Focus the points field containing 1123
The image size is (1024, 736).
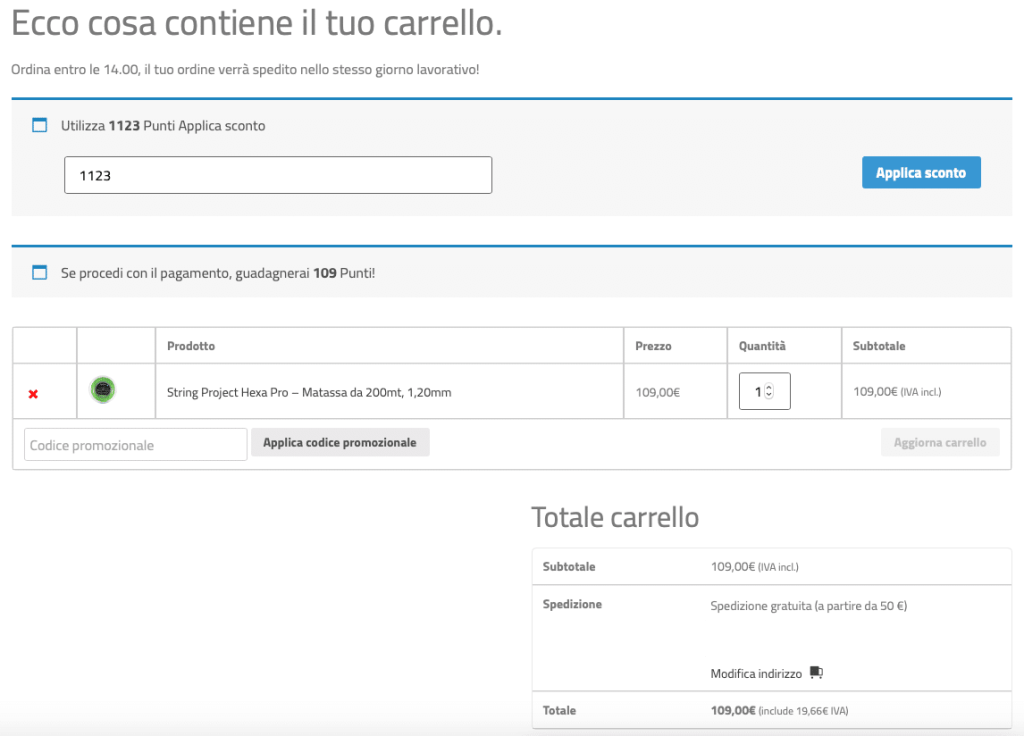tap(278, 175)
